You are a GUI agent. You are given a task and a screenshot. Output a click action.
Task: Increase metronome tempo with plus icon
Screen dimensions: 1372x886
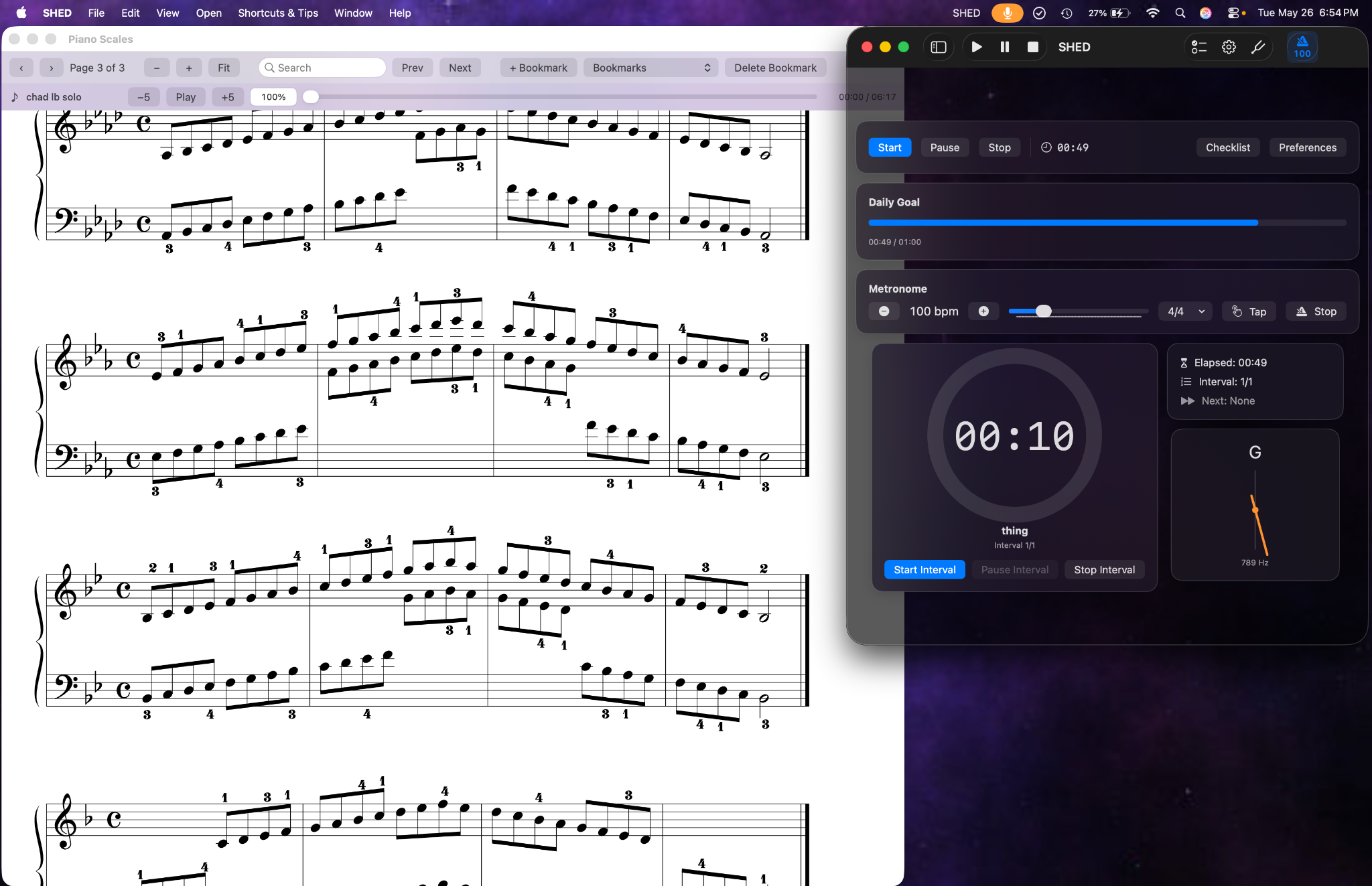coord(983,311)
